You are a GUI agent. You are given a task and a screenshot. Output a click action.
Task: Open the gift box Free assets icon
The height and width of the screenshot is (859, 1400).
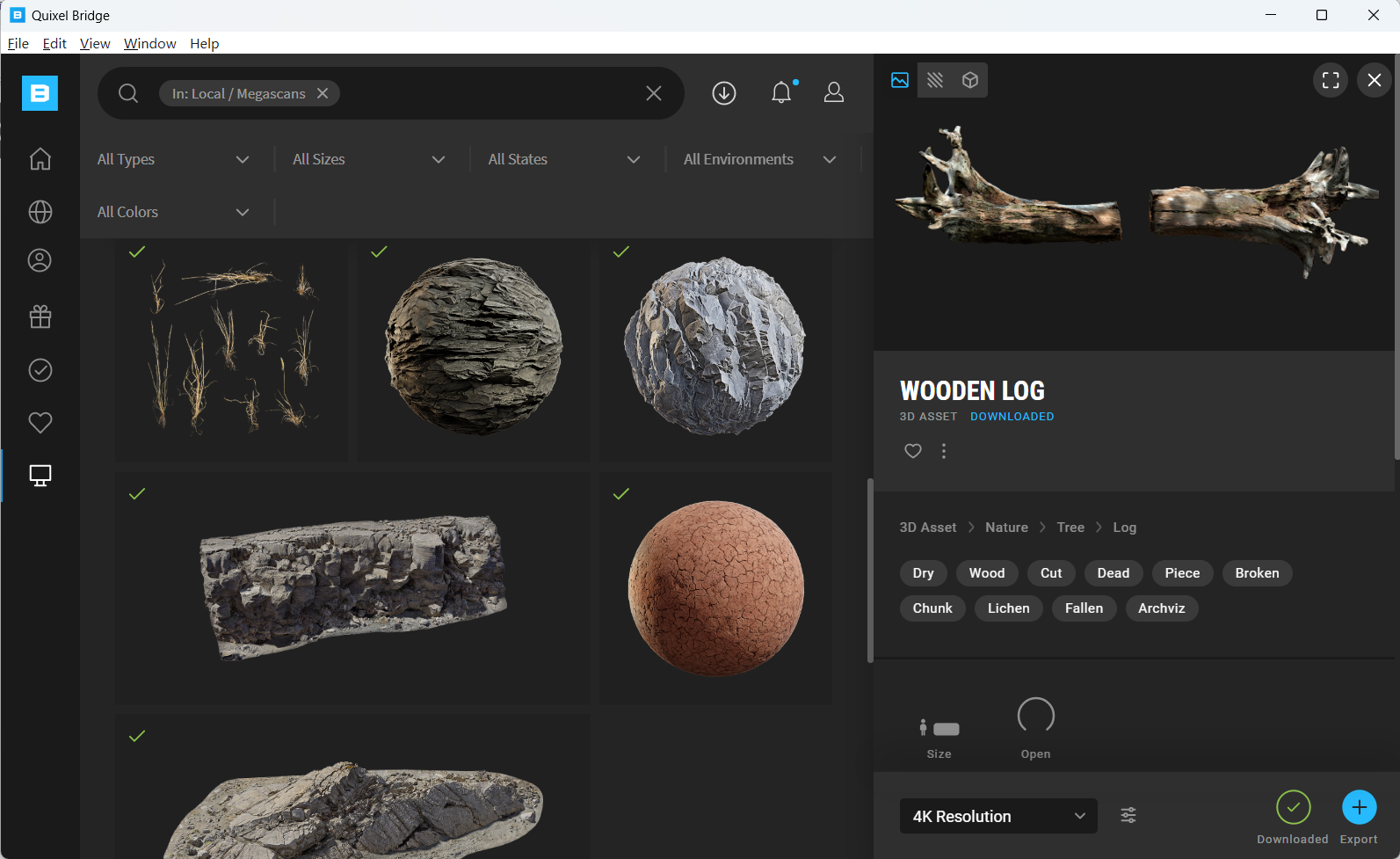(40, 317)
